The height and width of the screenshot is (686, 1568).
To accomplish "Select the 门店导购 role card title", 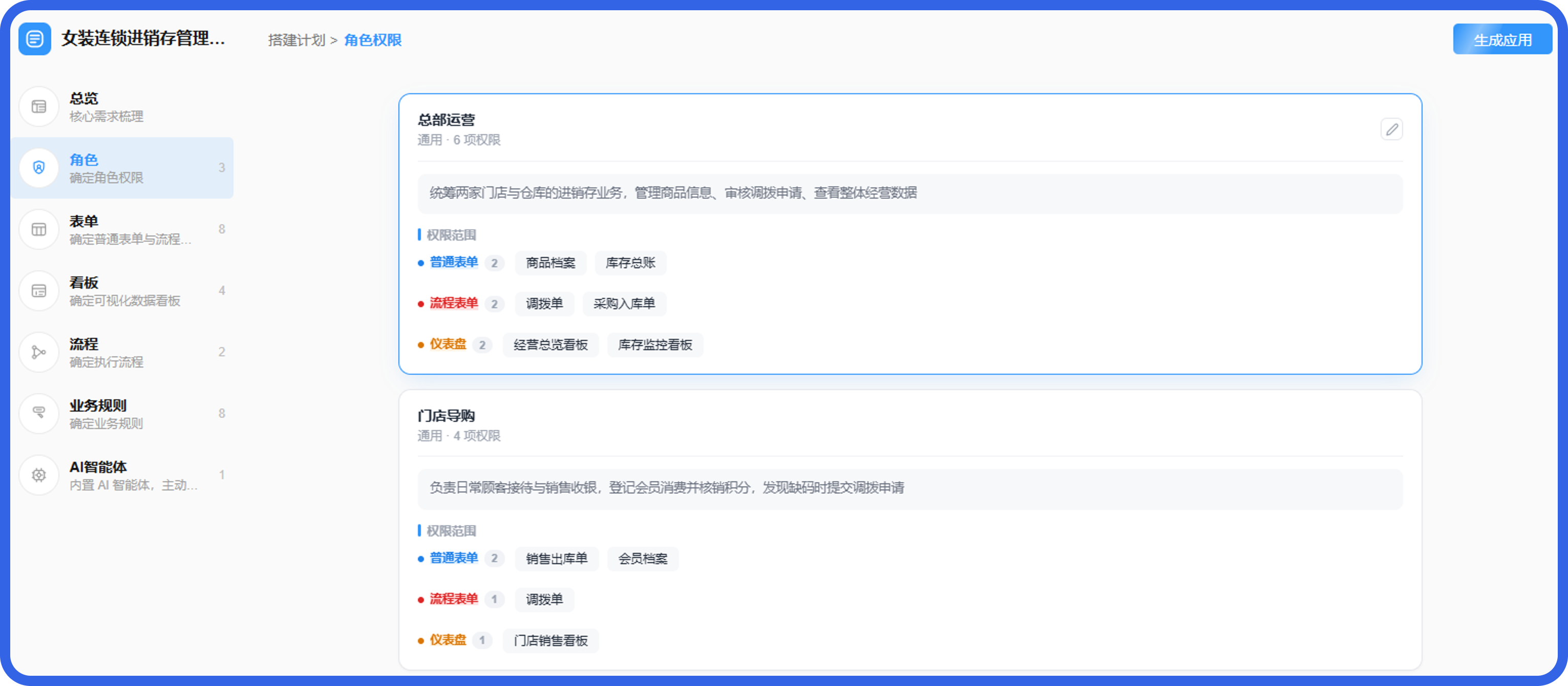I will click(x=446, y=416).
